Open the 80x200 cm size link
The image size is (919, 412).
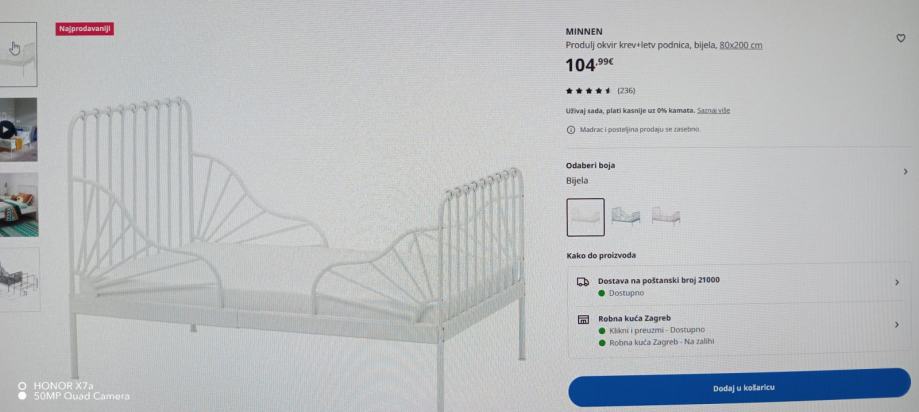(741, 45)
